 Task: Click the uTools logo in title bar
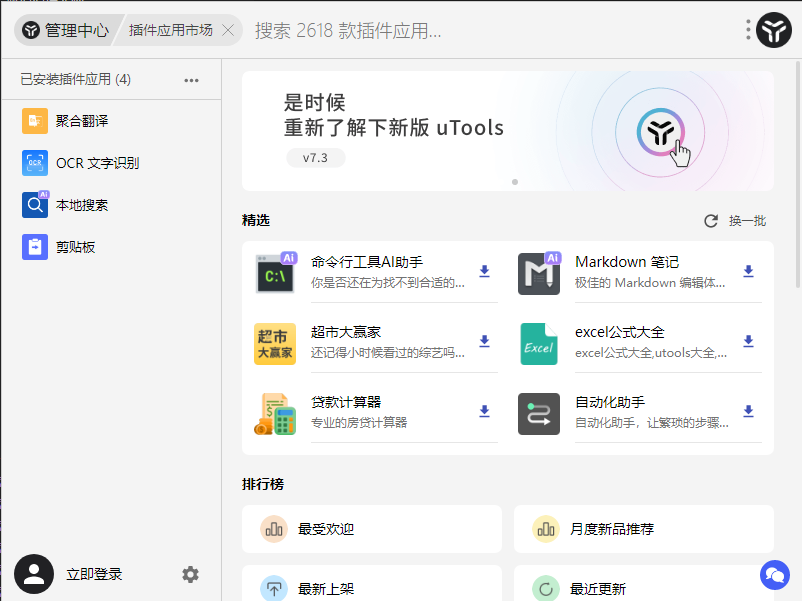772,30
